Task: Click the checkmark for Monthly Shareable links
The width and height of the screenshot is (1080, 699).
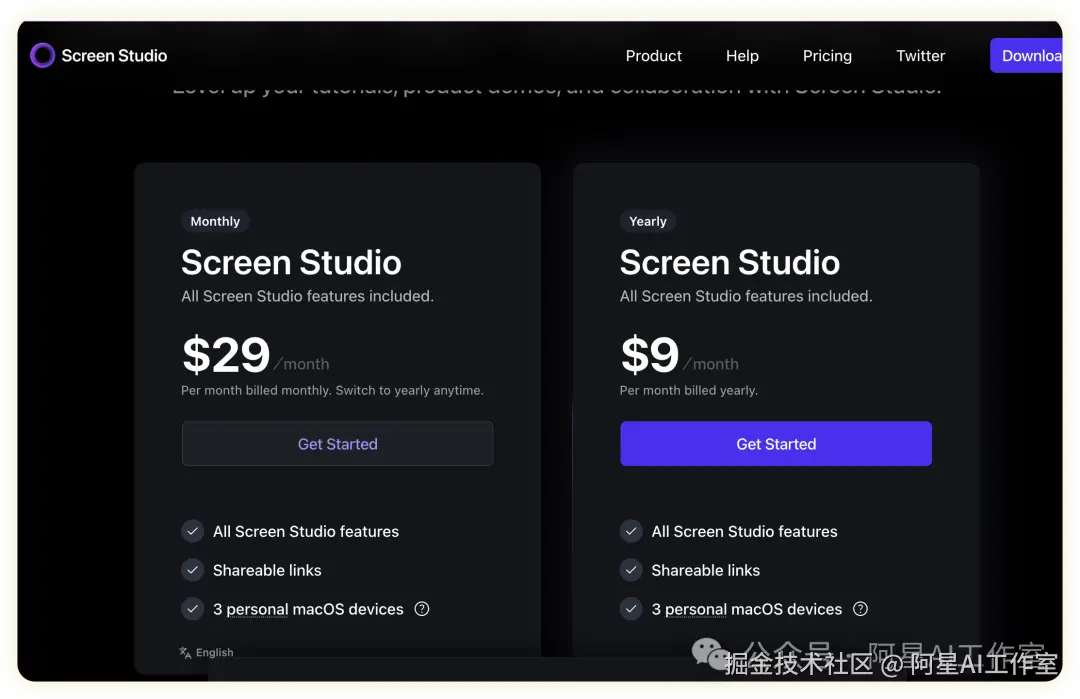Action: click(192, 570)
